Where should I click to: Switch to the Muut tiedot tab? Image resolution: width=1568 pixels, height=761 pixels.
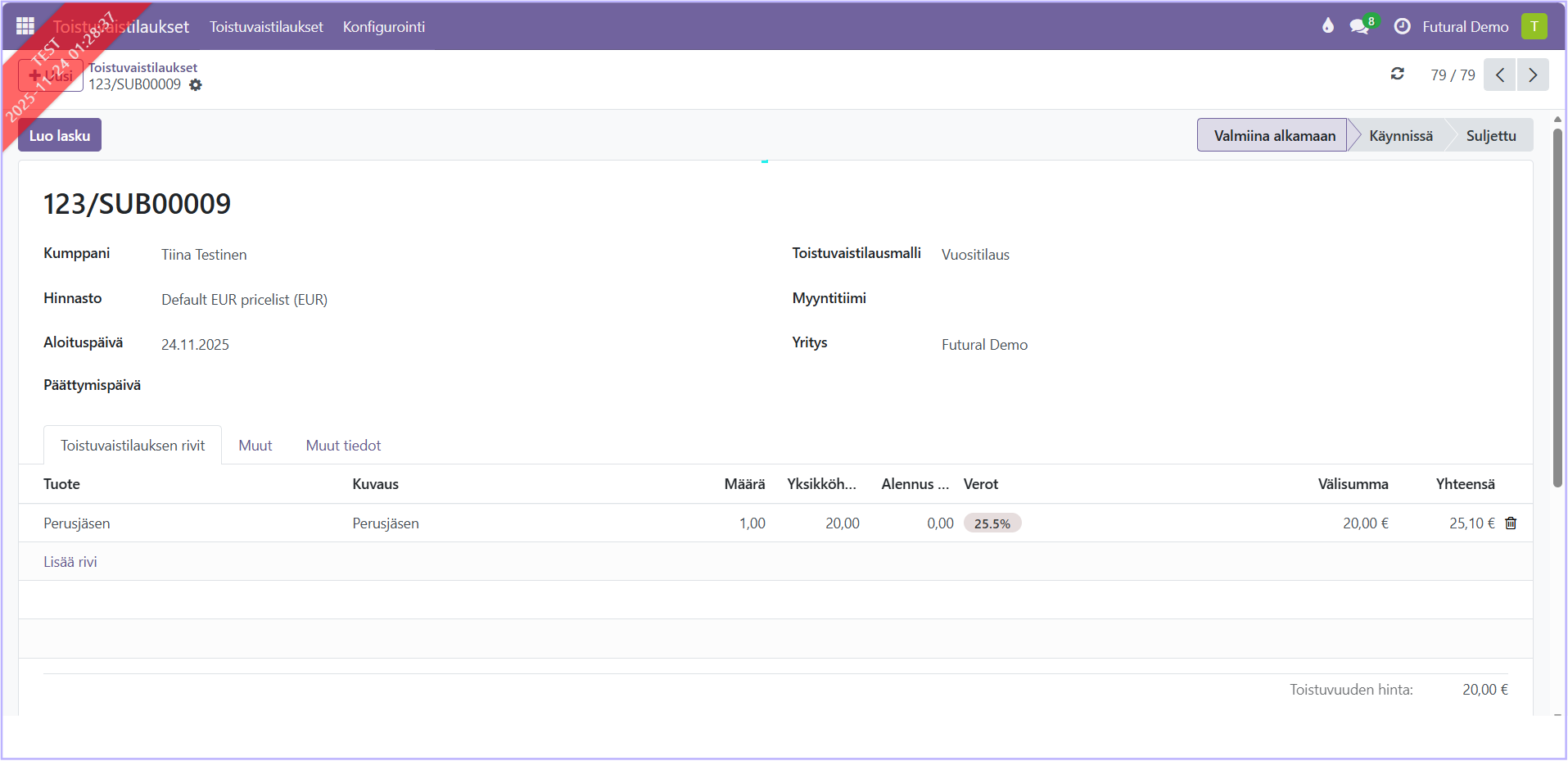[343, 446]
